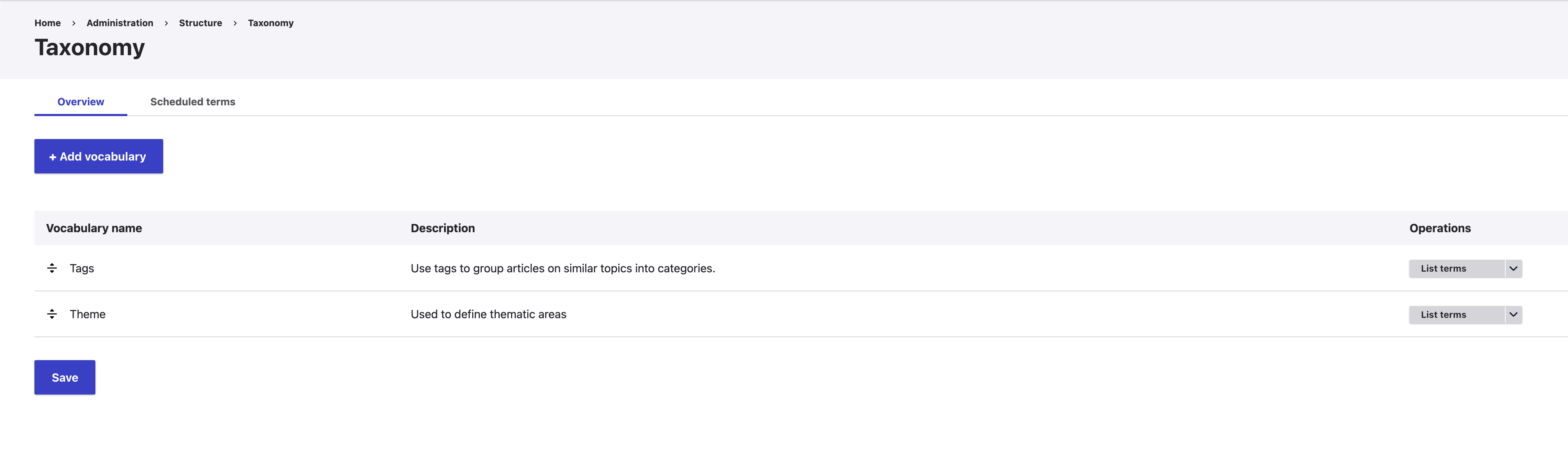
Task: Go to Home breadcrumb link
Action: coord(47,23)
